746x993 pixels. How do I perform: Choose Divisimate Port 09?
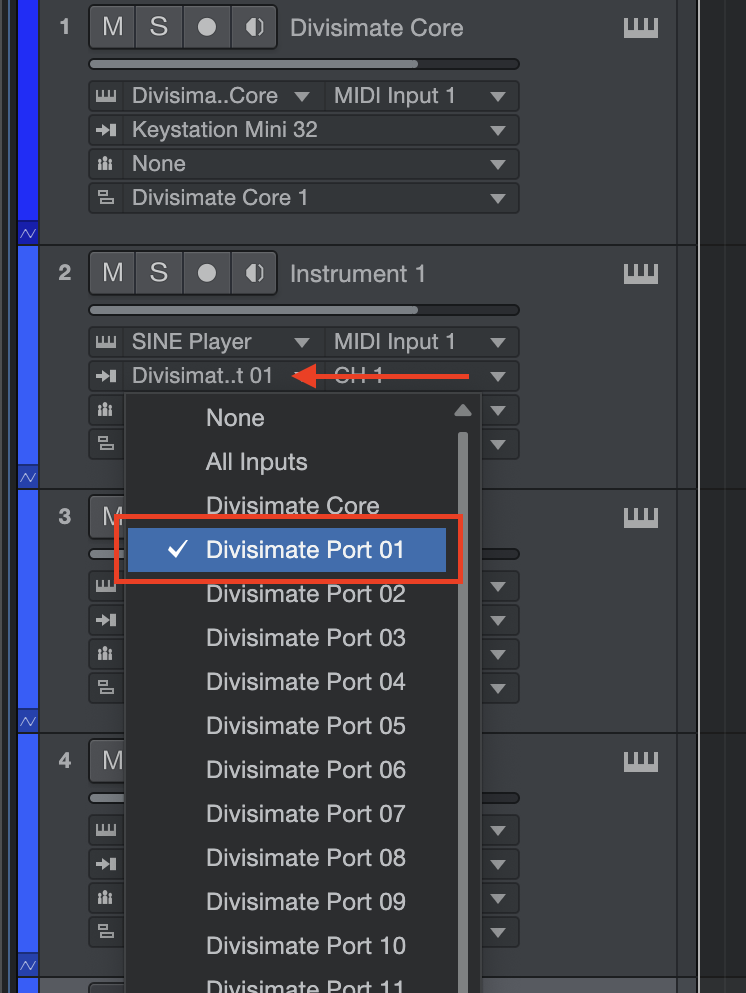point(287,902)
